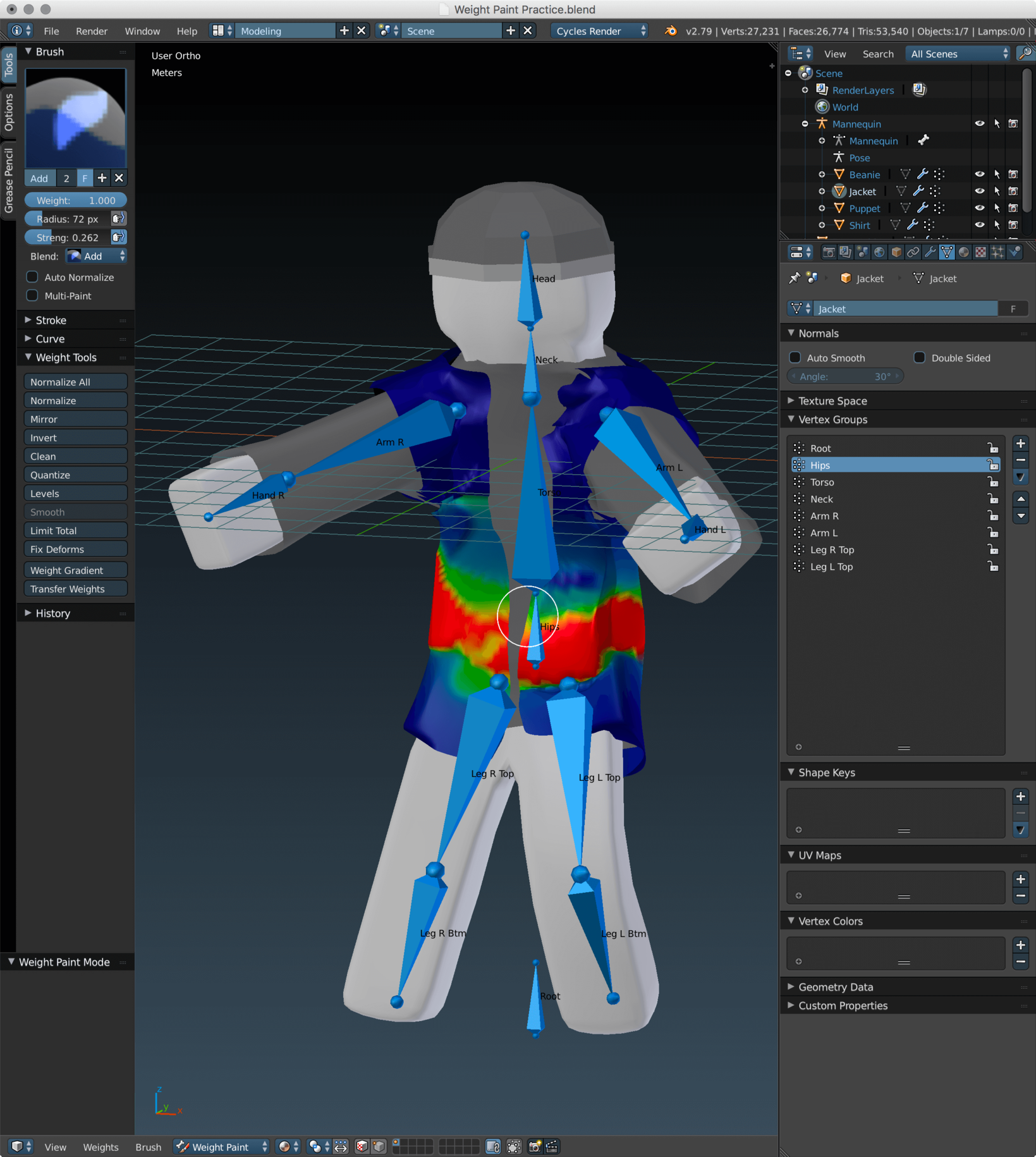Select the Torso vertex group
The height and width of the screenshot is (1157, 1036).
tap(894, 482)
